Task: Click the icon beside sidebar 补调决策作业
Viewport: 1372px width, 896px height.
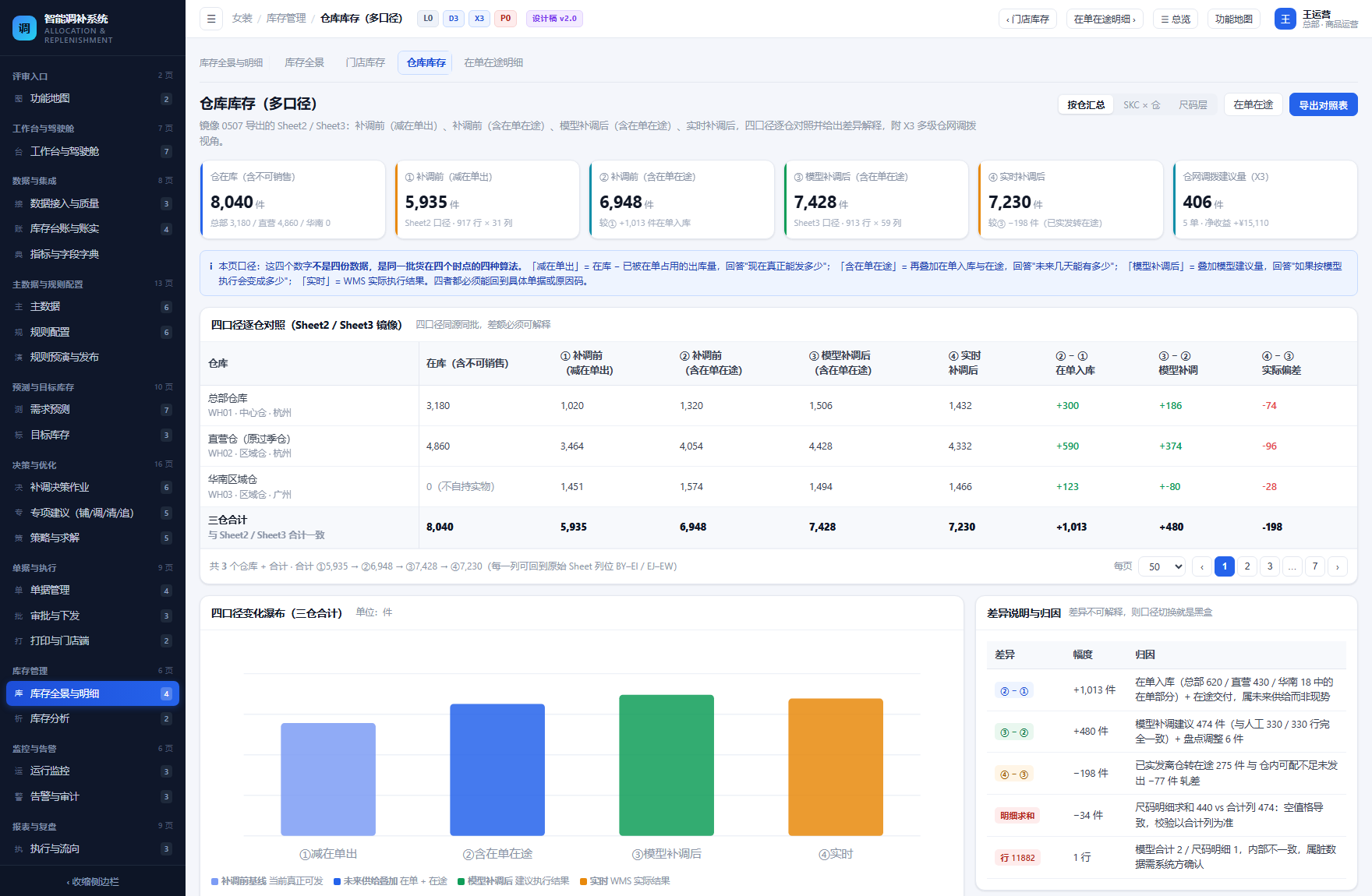Action: pyautogui.click(x=19, y=488)
